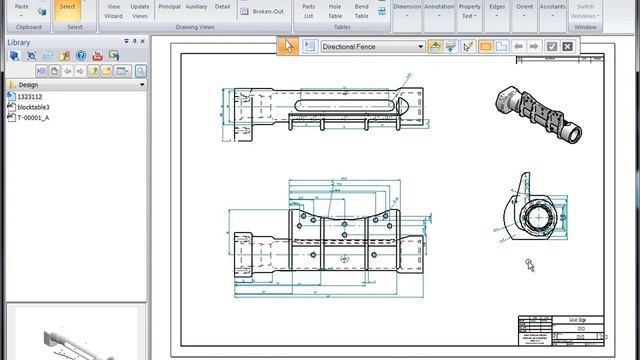Close the Library panel
Screen dimensions: 640x360
tap(142, 41)
